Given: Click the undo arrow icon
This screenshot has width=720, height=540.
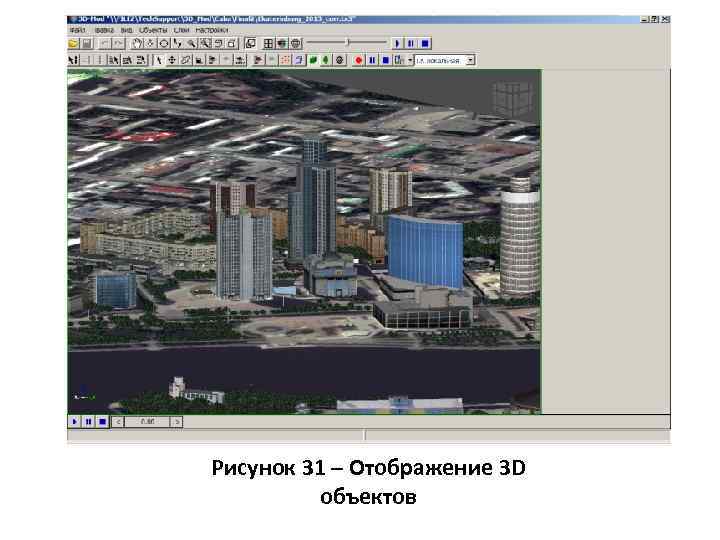Looking at the screenshot, I should [x=105, y=44].
